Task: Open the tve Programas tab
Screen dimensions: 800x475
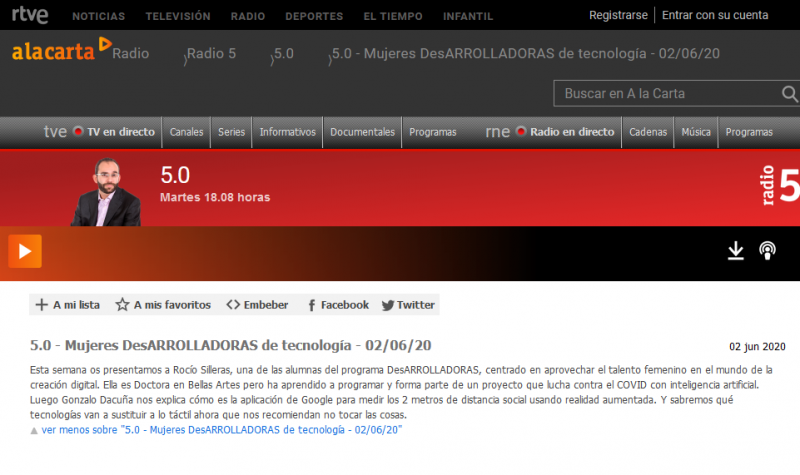Action: 433,132
